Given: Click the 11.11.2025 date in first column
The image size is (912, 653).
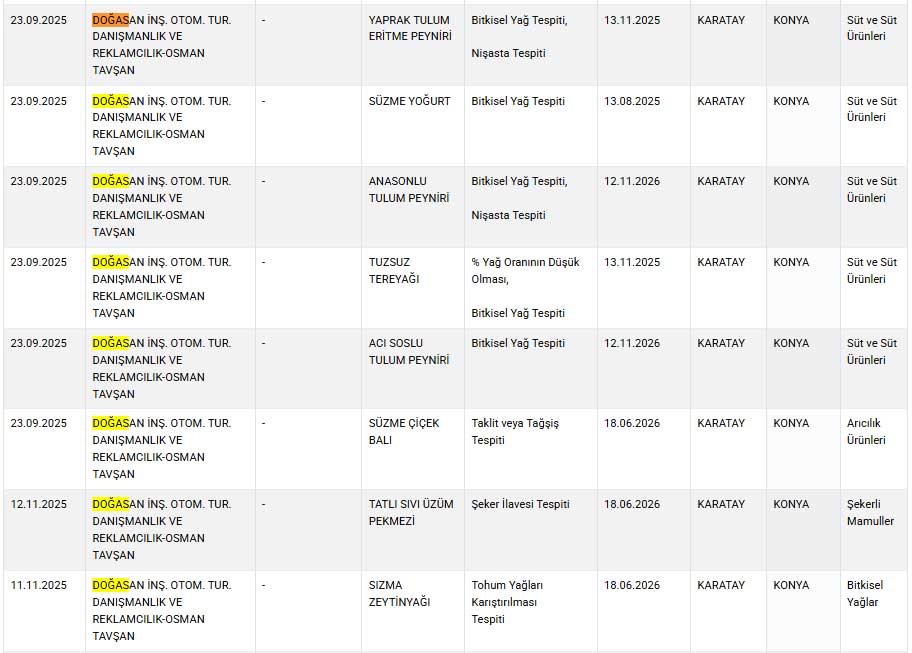Looking at the screenshot, I should coord(38,585).
